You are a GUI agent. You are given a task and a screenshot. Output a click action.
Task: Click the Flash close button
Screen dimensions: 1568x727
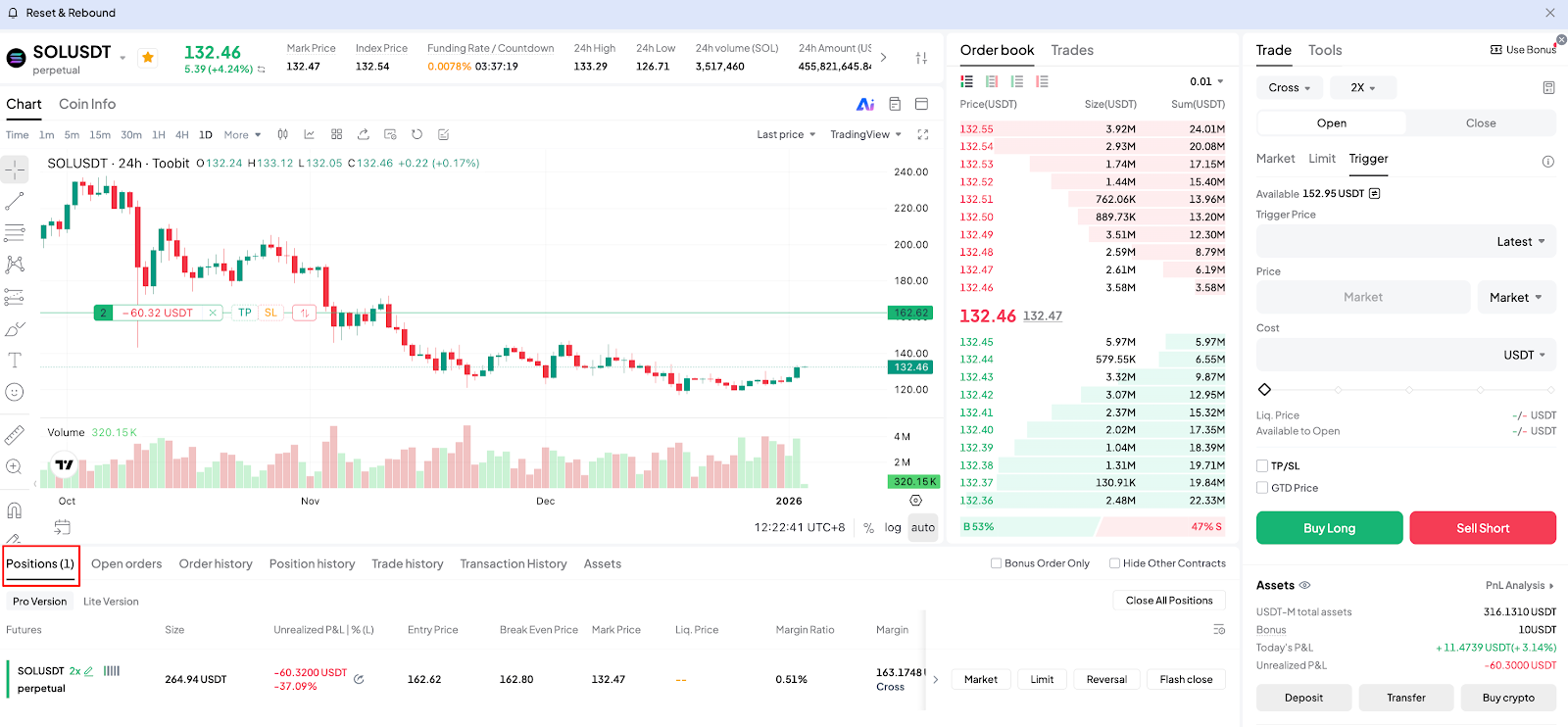(x=1186, y=679)
